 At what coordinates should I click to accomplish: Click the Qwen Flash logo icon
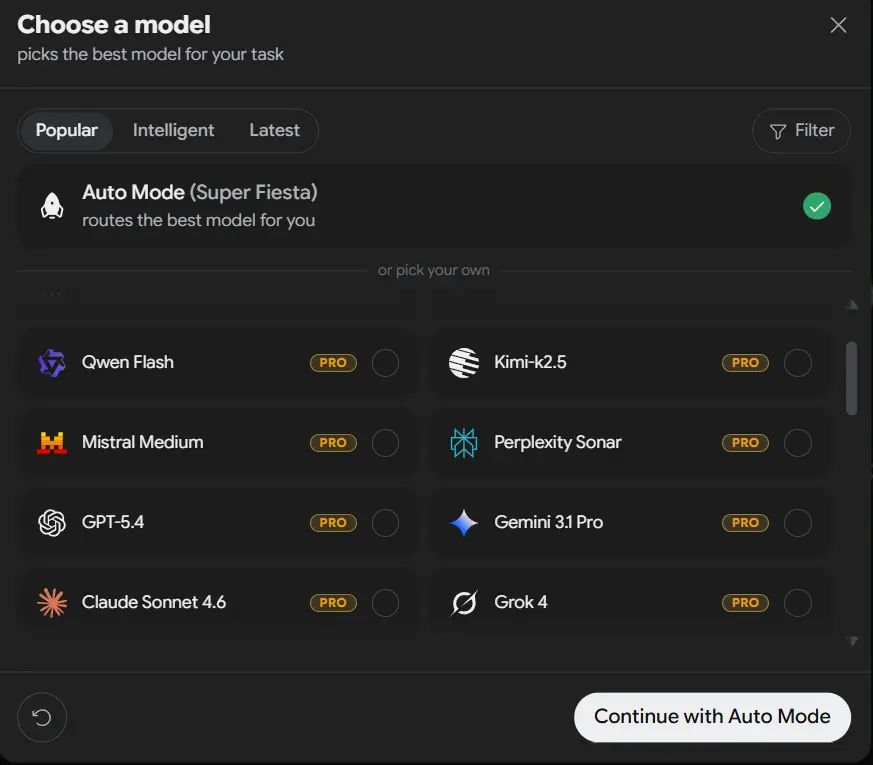tap(52, 363)
